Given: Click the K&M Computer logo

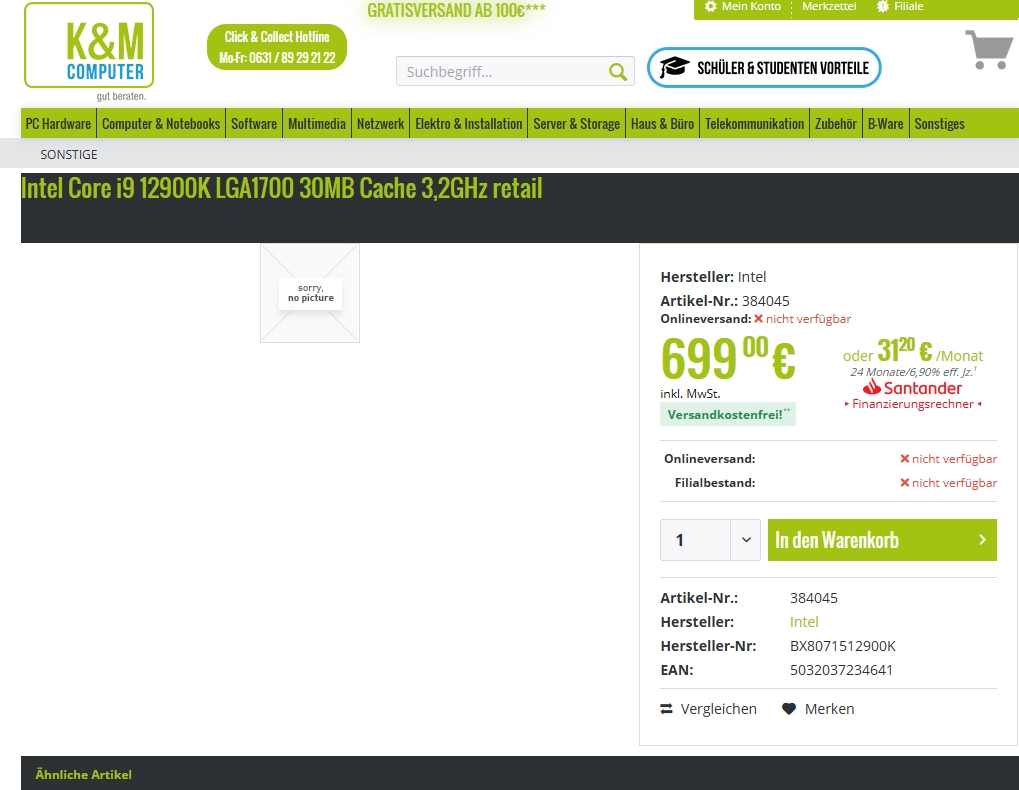Looking at the screenshot, I should 89,52.
